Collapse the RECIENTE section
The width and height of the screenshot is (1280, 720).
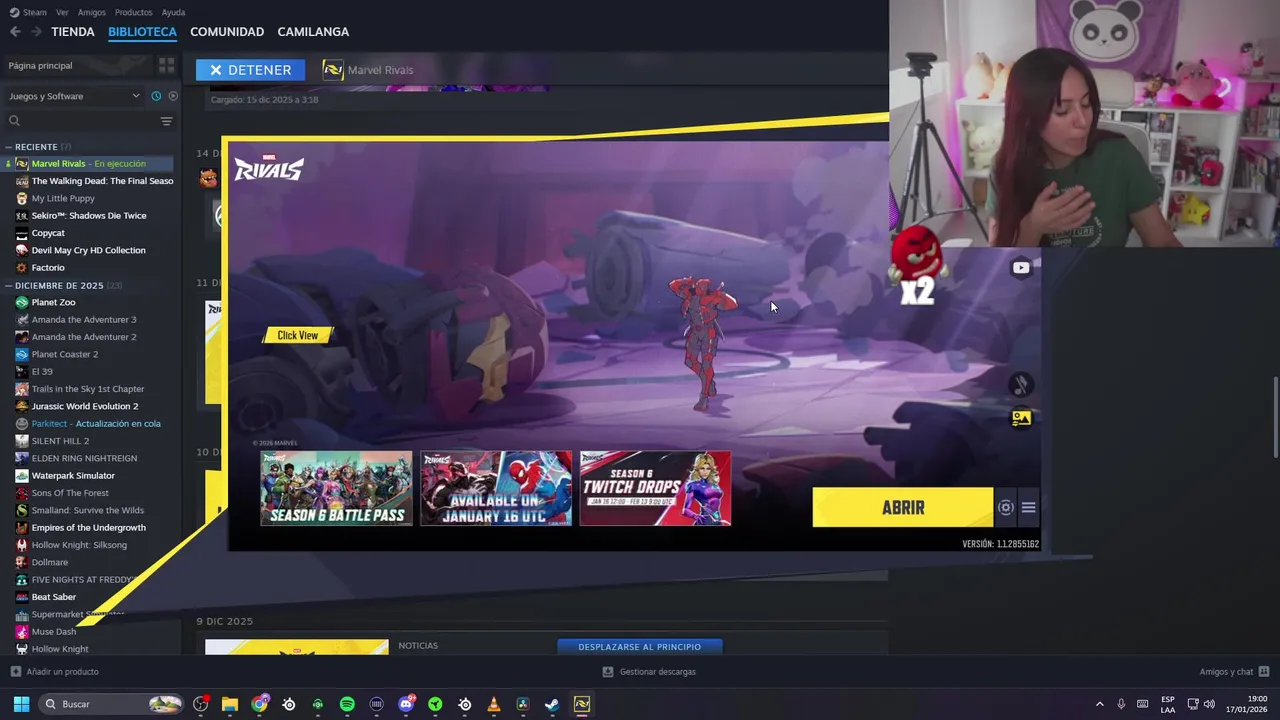[36, 147]
